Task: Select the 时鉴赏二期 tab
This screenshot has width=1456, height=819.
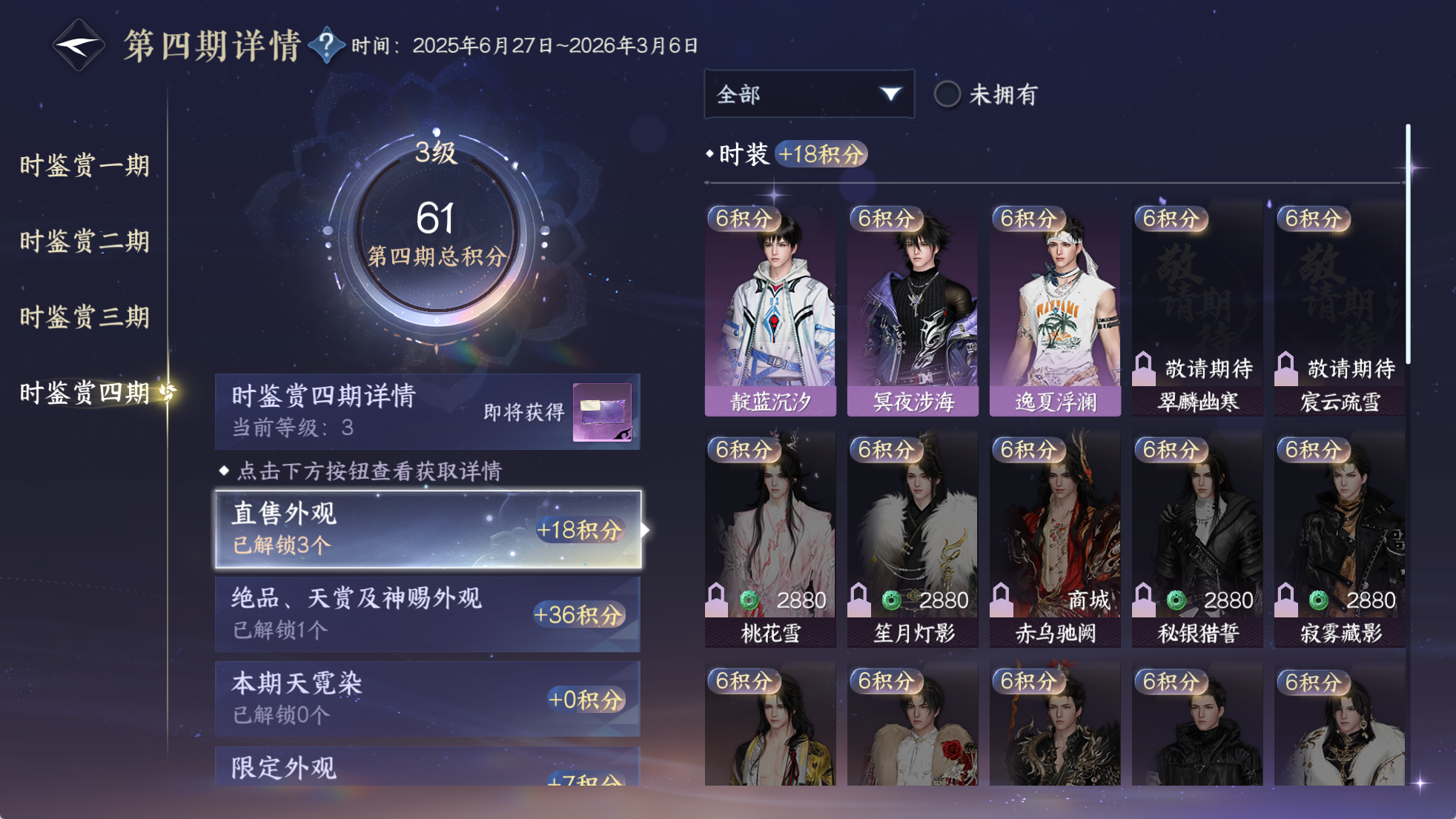Action: (x=85, y=241)
